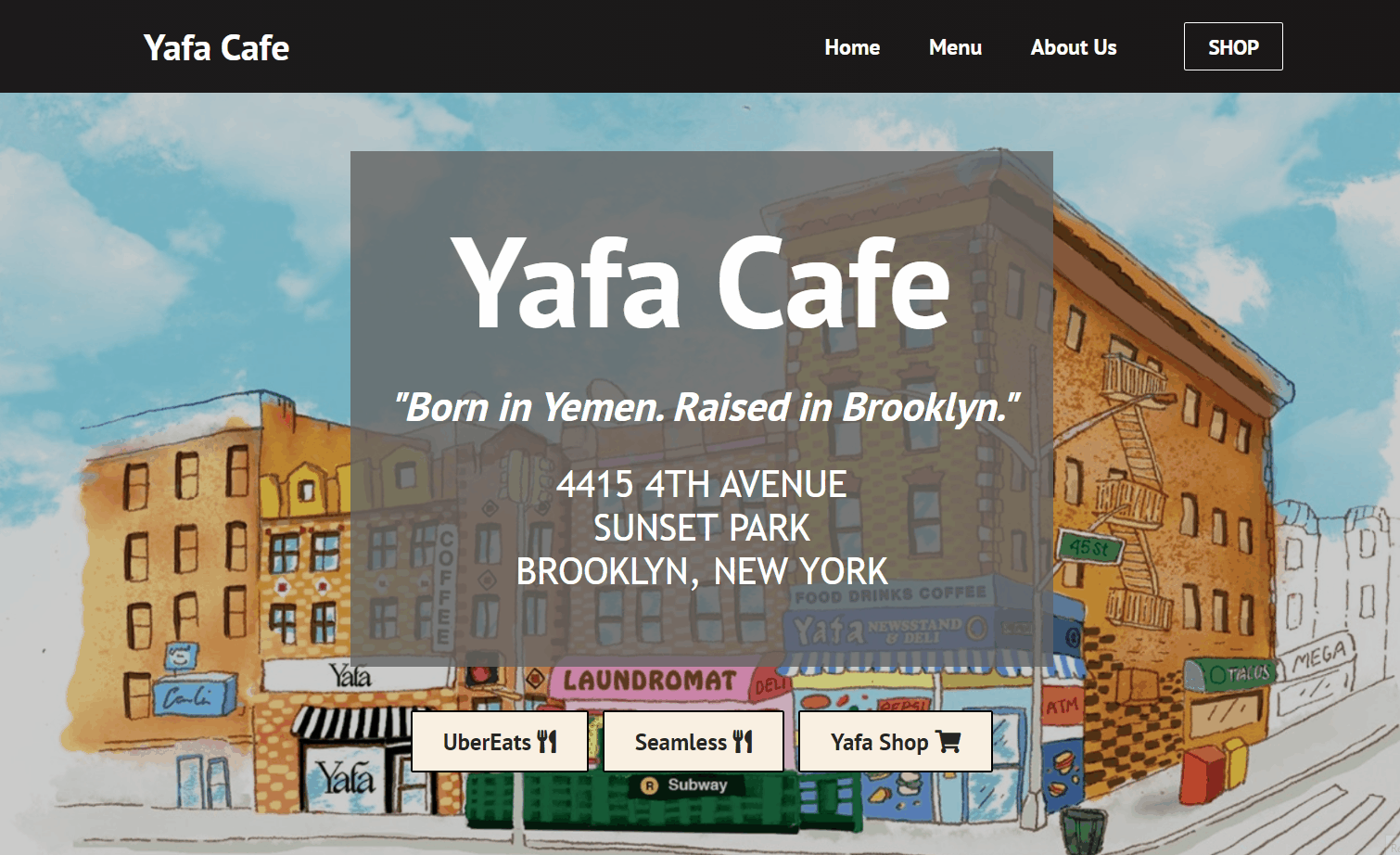Open the Yafa Shop button
This screenshot has width=1400, height=855.
(896, 742)
